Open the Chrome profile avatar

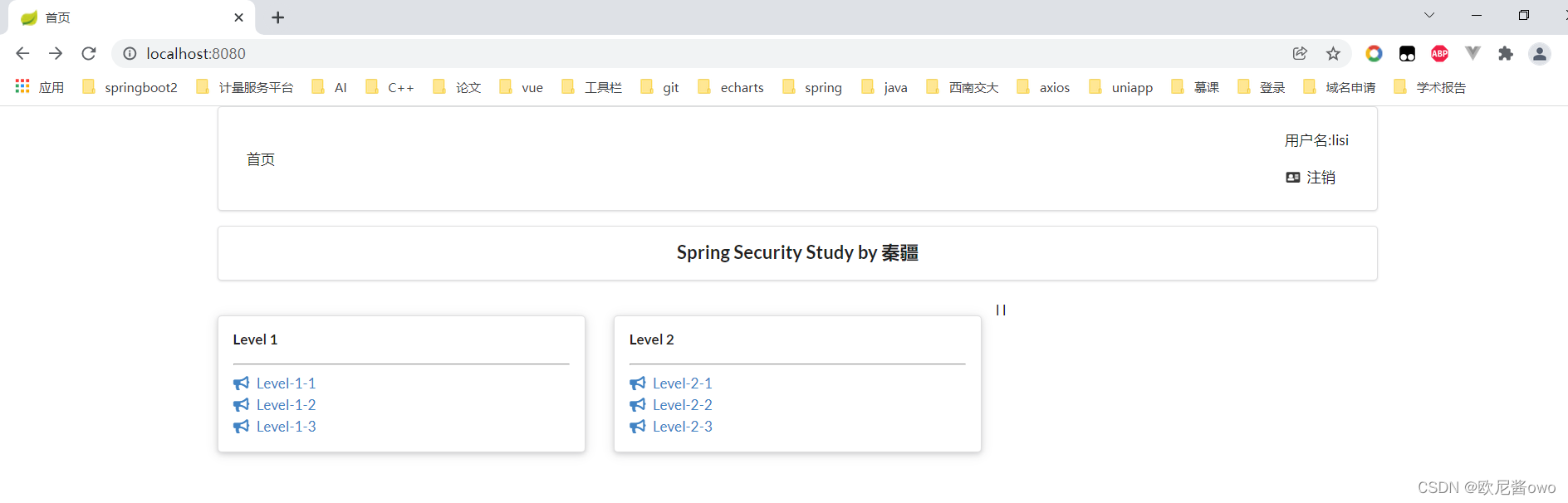click(1539, 53)
